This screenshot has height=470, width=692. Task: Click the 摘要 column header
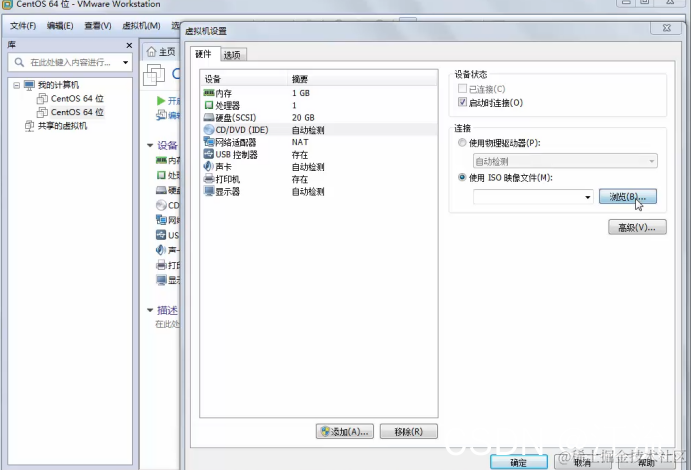pos(363,79)
